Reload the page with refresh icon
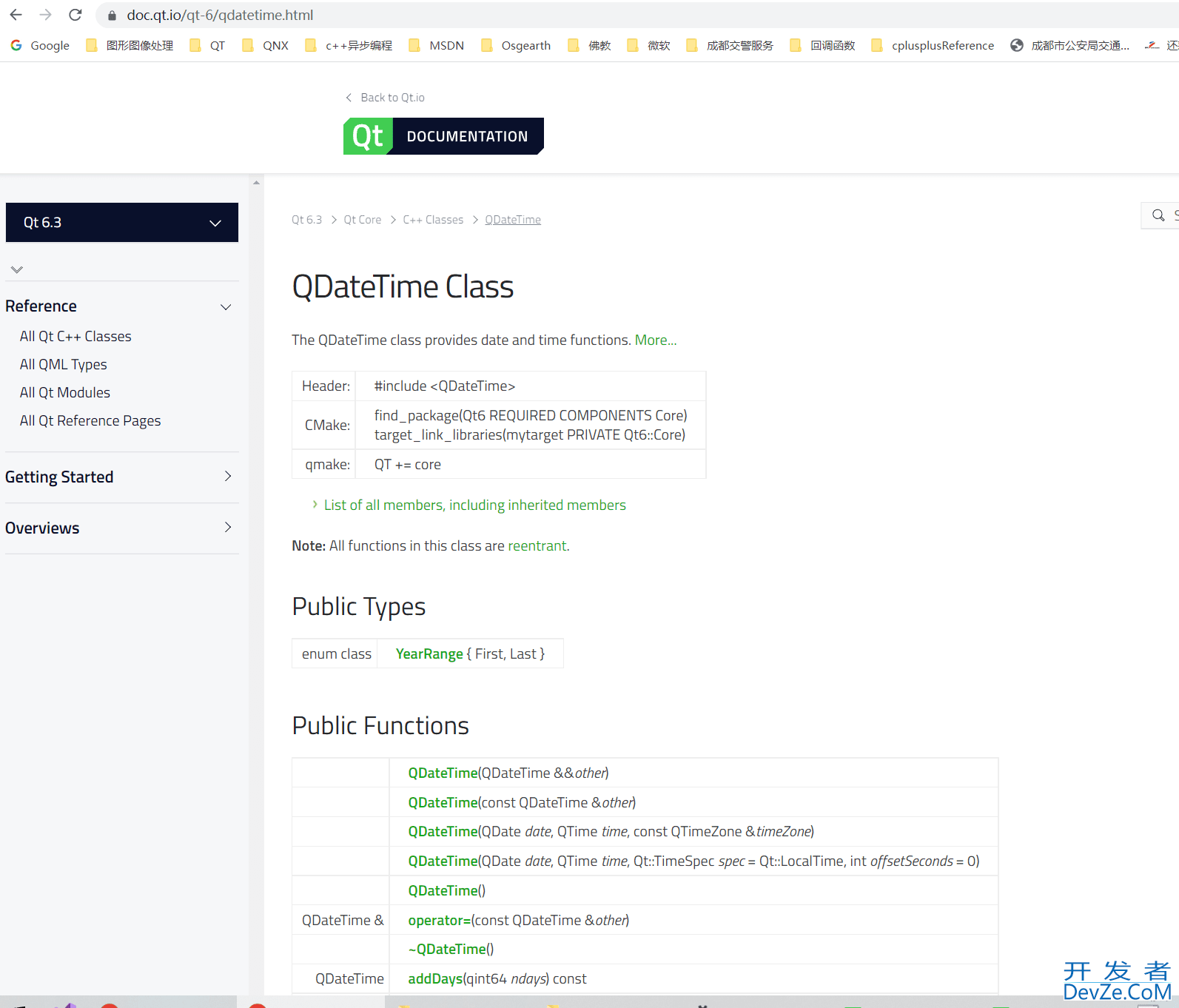This screenshot has height=1008, width=1179. click(75, 15)
